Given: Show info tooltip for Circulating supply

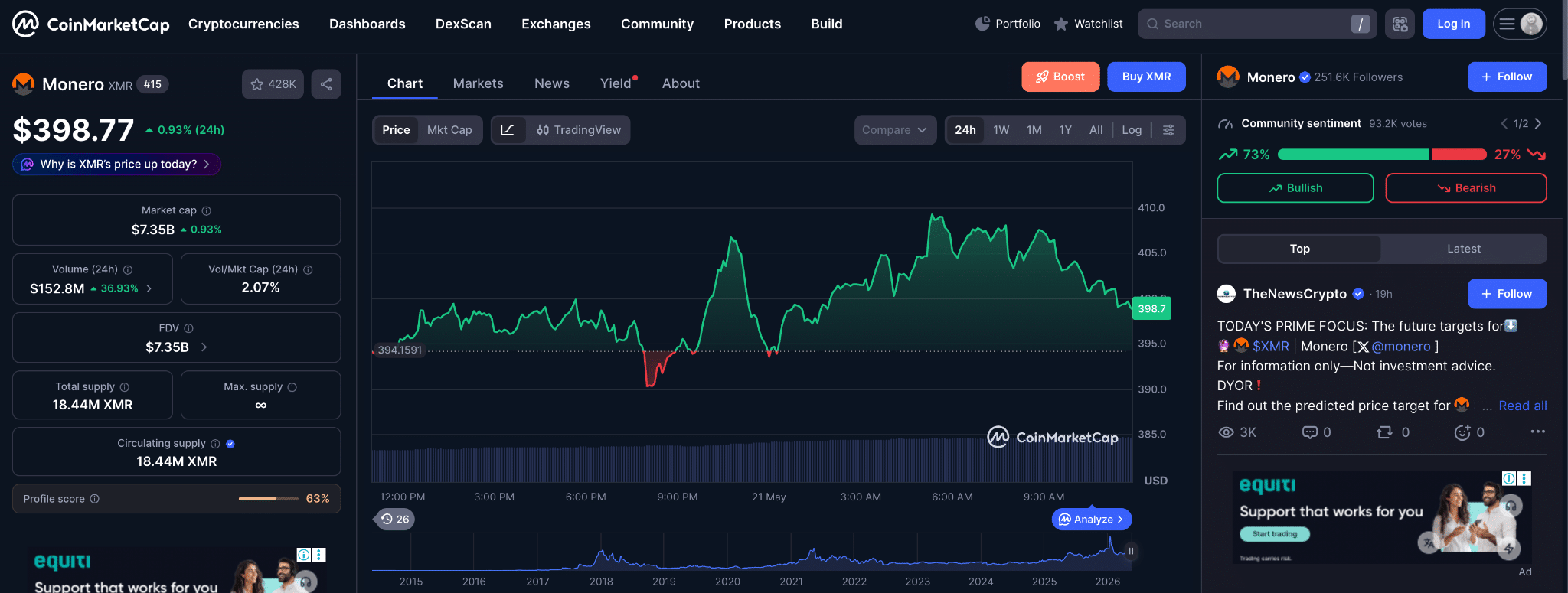Looking at the screenshot, I should (x=215, y=444).
